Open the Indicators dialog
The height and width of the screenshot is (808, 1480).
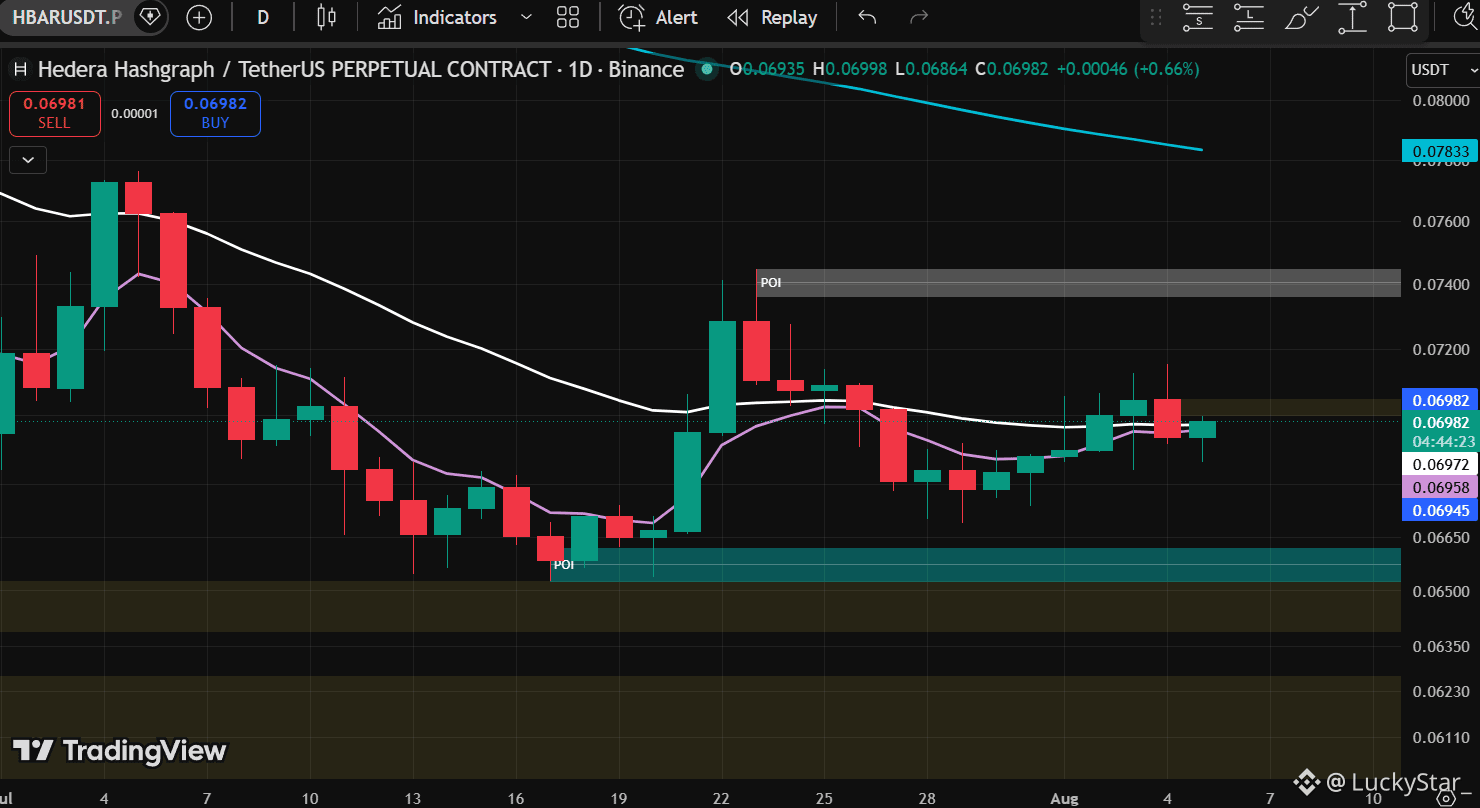click(x=437, y=17)
